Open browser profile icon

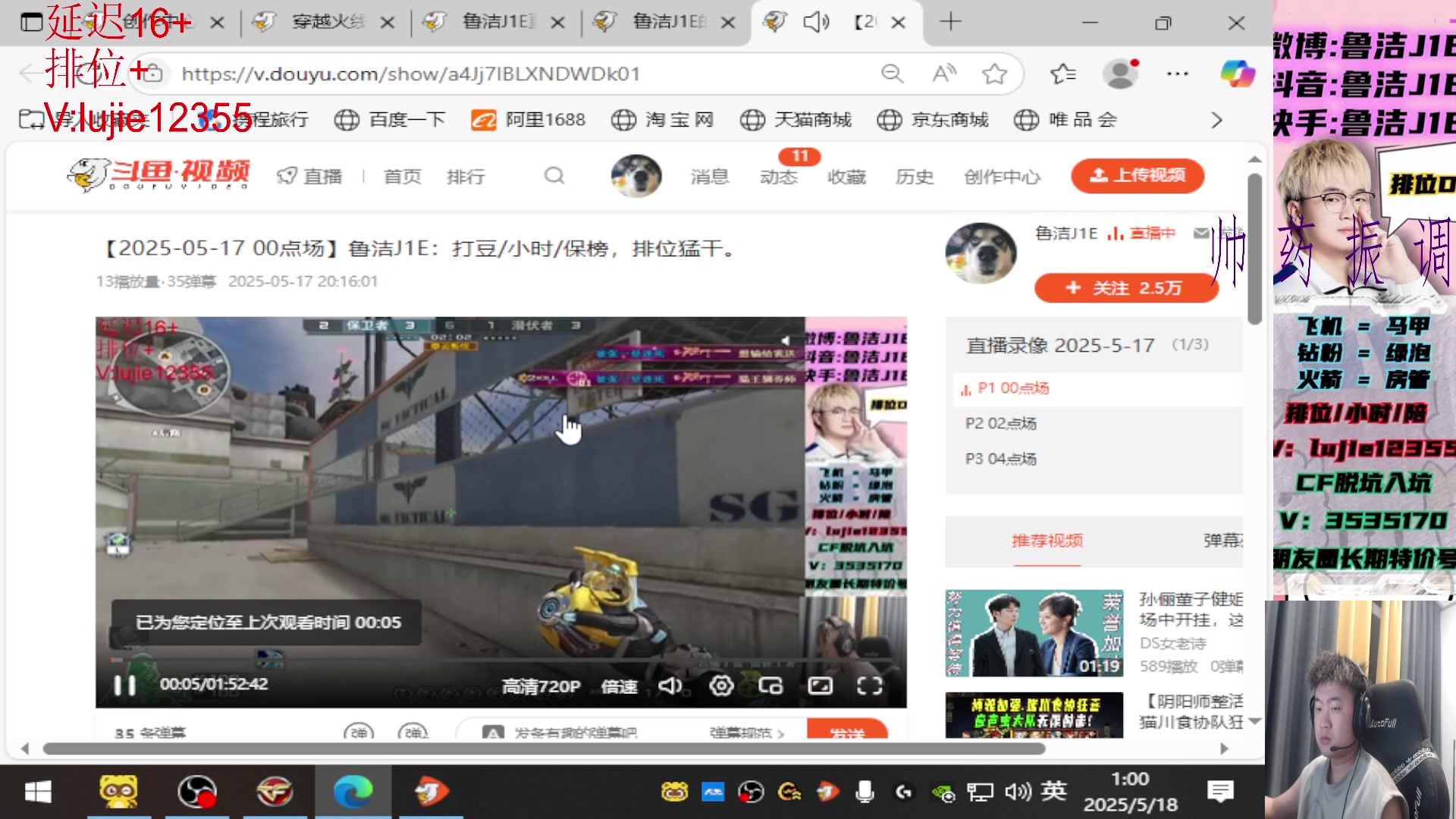pos(1121,74)
